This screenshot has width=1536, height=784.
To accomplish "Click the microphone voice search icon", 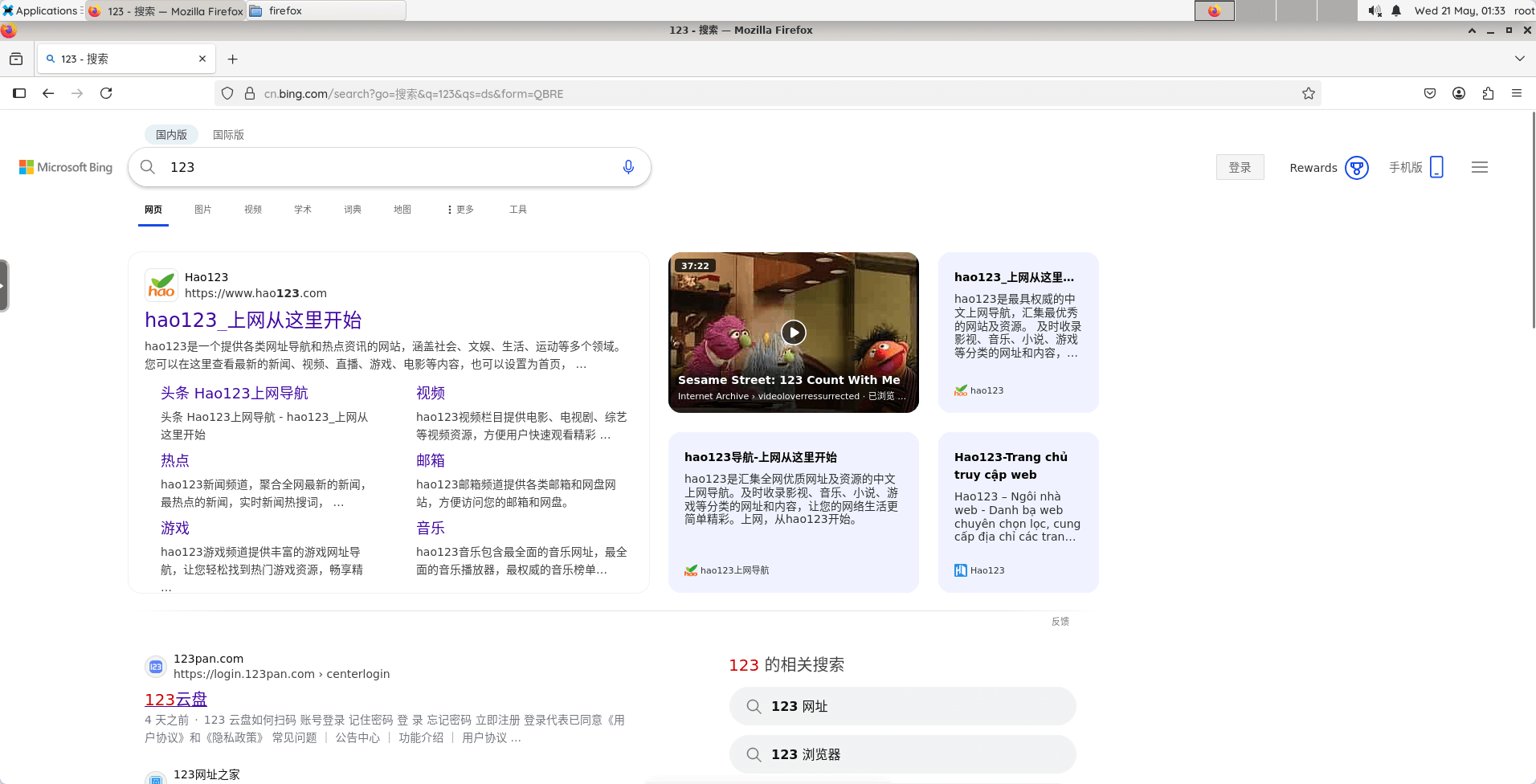I will [628, 167].
